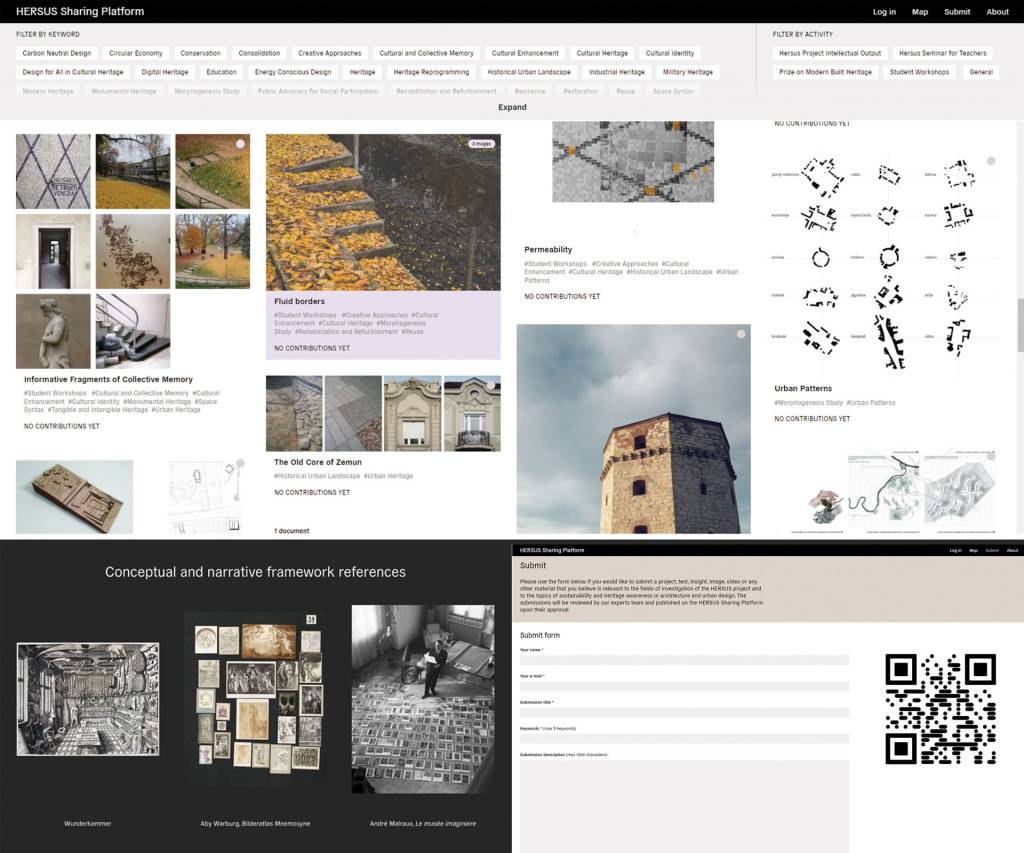Scan the QR code image

point(940,709)
